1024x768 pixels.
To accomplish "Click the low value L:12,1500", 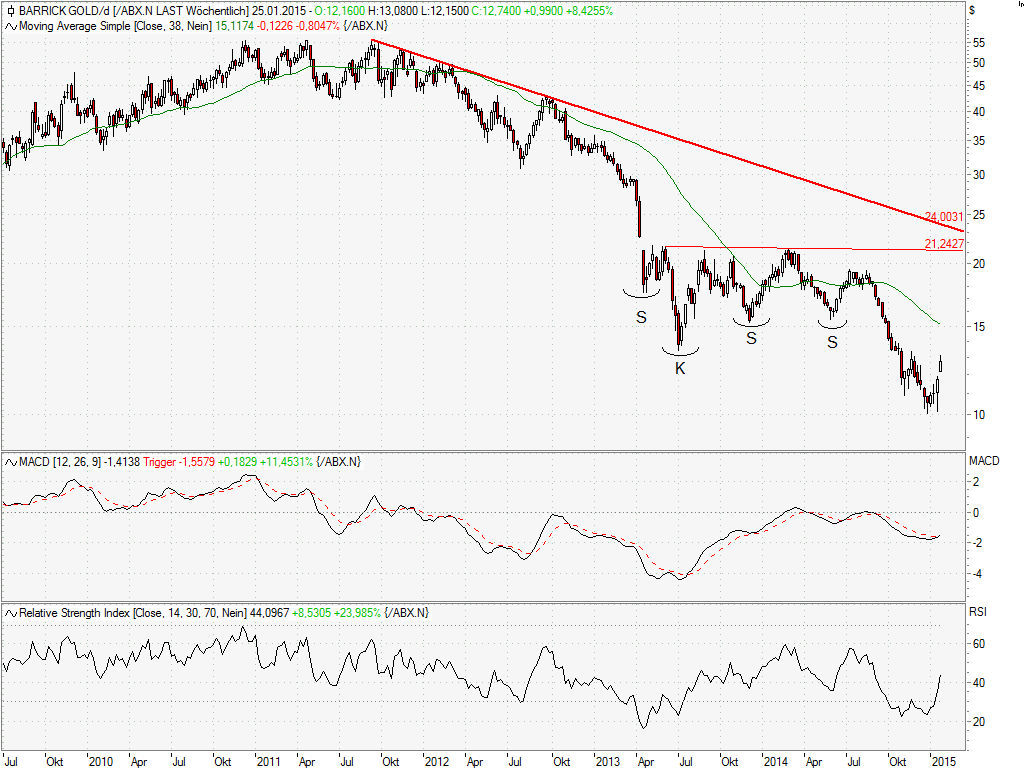I will 444,11.
